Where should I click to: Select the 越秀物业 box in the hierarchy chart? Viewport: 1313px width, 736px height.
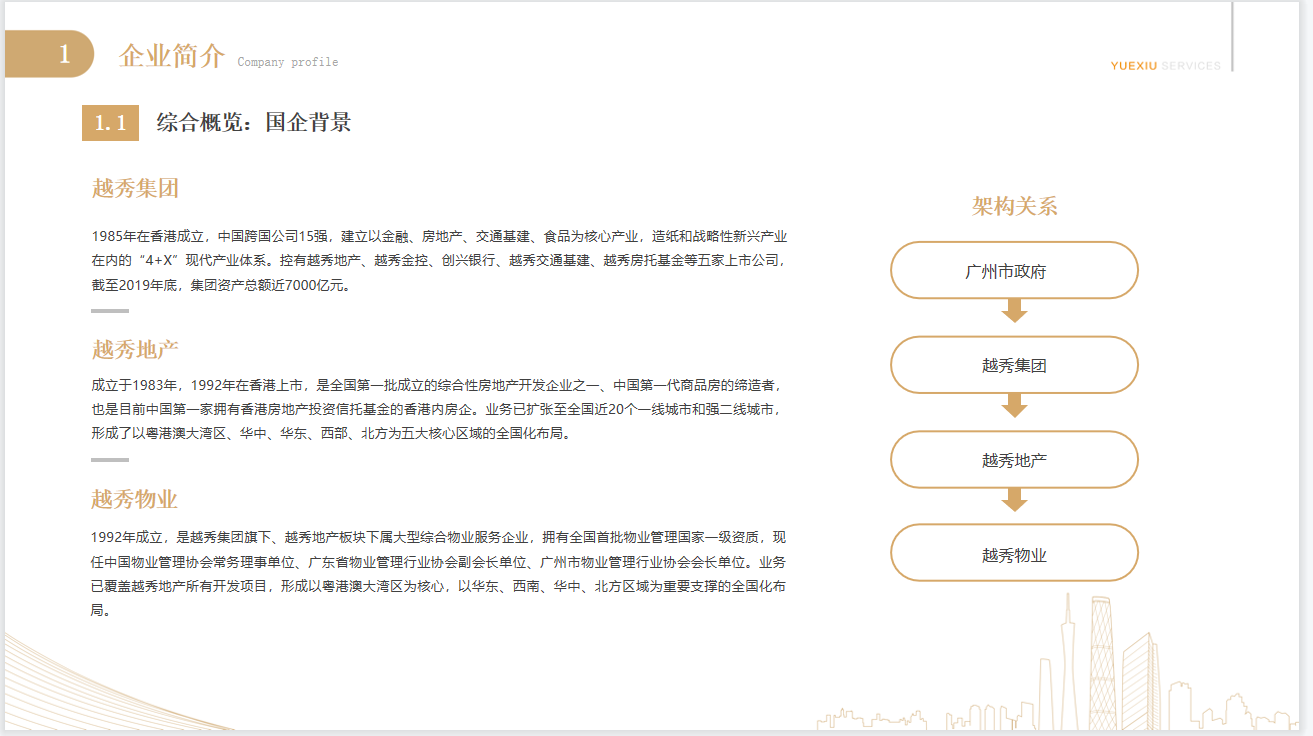coord(1014,554)
